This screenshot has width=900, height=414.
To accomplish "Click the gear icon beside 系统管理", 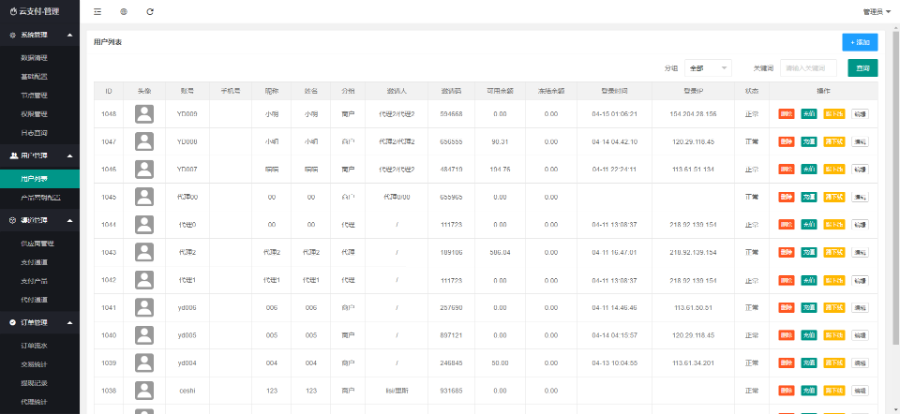I will pyautogui.click(x=11, y=35).
